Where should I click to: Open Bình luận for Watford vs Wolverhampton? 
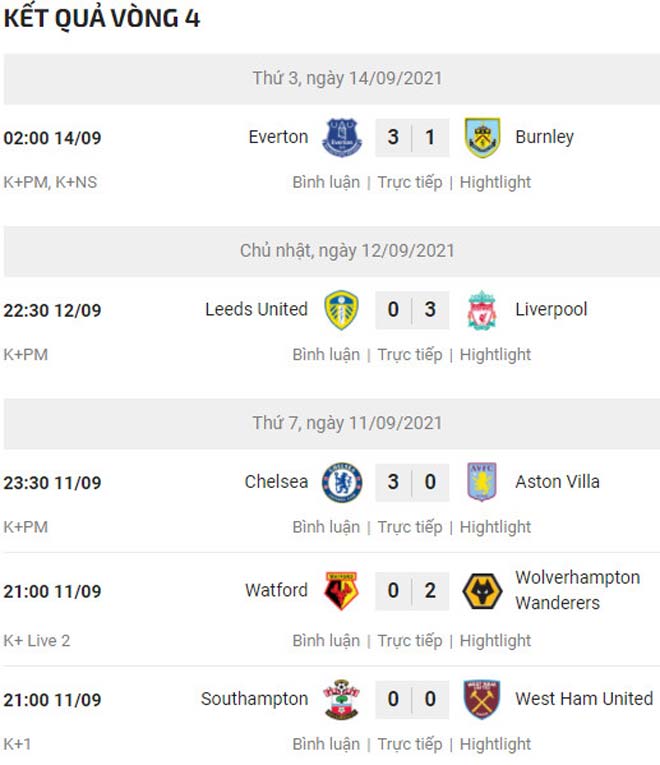tap(326, 641)
